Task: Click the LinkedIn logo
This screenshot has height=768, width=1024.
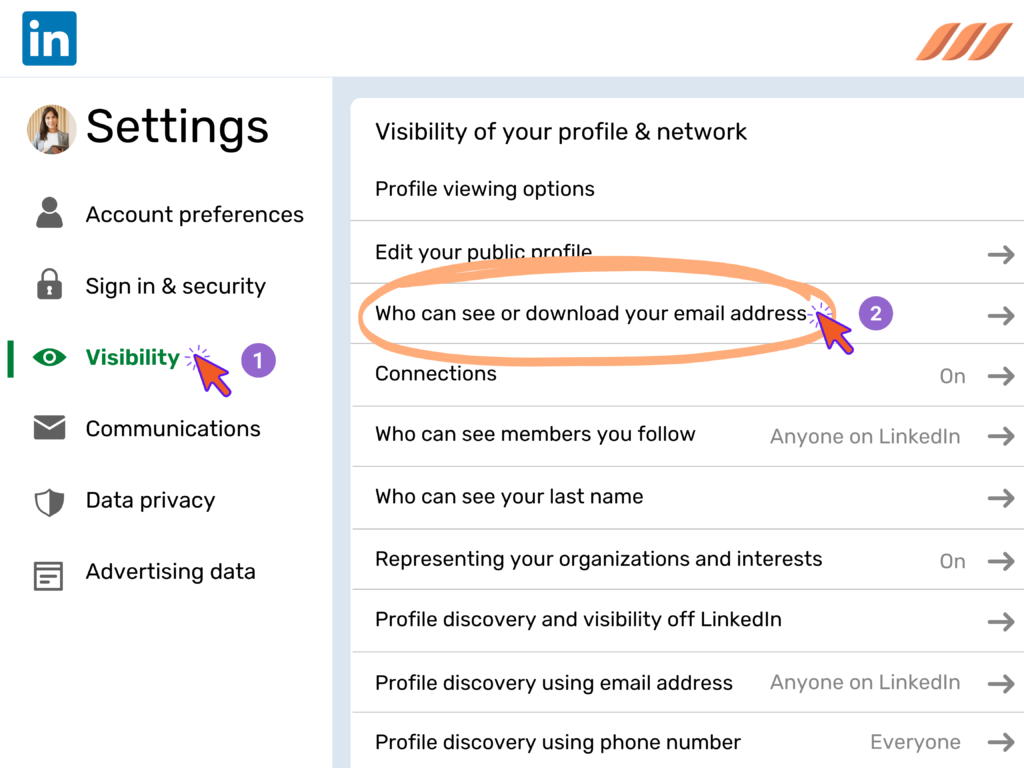Action: (x=49, y=37)
